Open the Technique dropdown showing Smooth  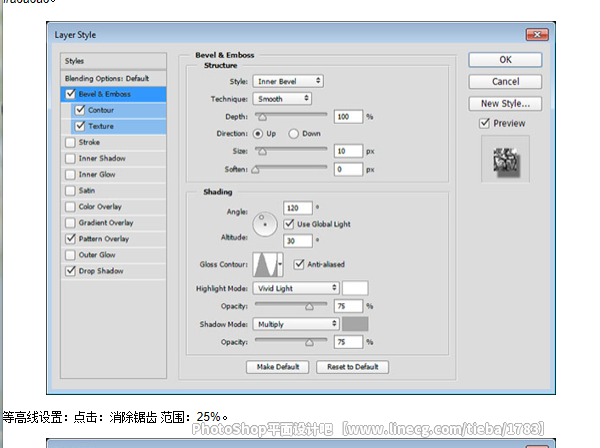pyautogui.click(x=282, y=99)
